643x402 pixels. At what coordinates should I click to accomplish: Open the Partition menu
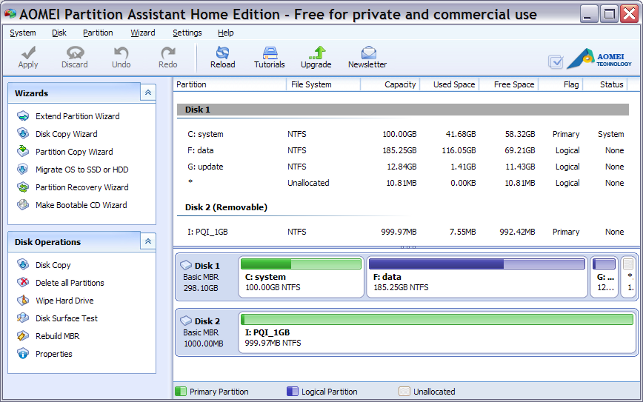click(x=98, y=33)
